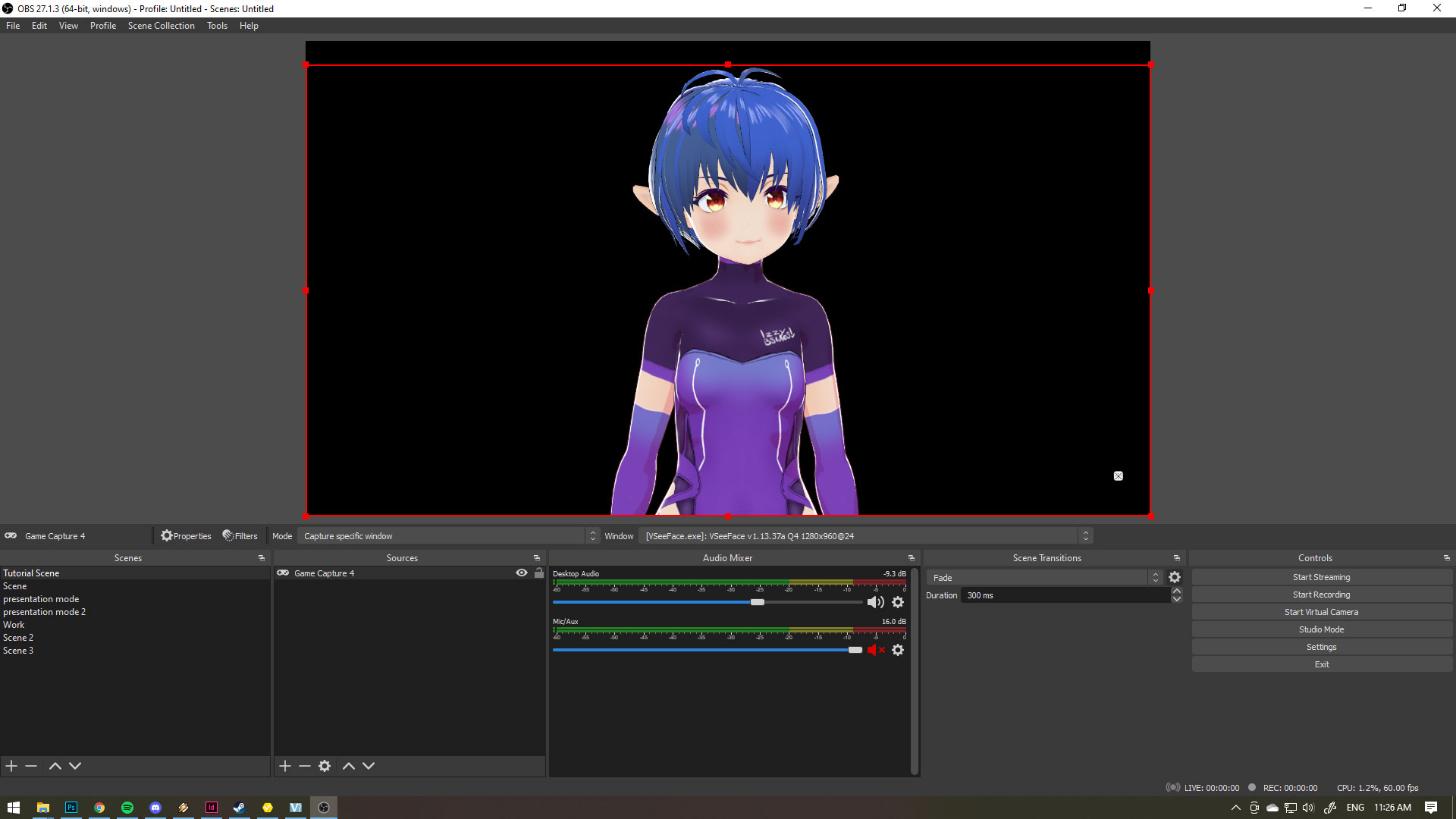Image resolution: width=1456 pixels, height=819 pixels.
Task: Open the View menu
Action: 68,26
